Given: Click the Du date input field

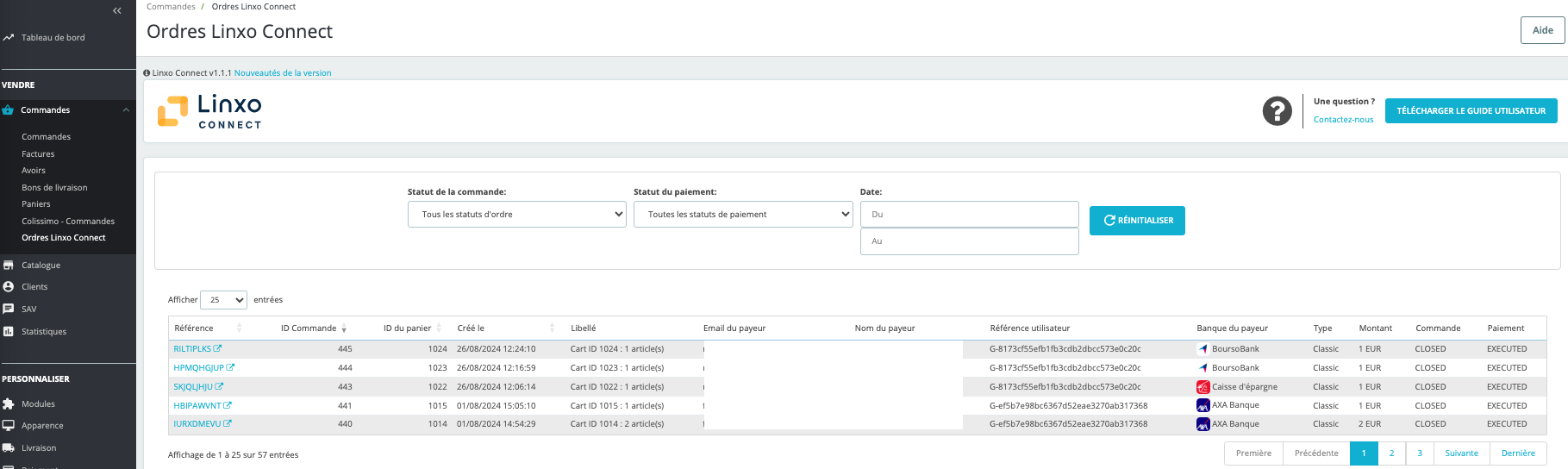Looking at the screenshot, I should coord(969,214).
